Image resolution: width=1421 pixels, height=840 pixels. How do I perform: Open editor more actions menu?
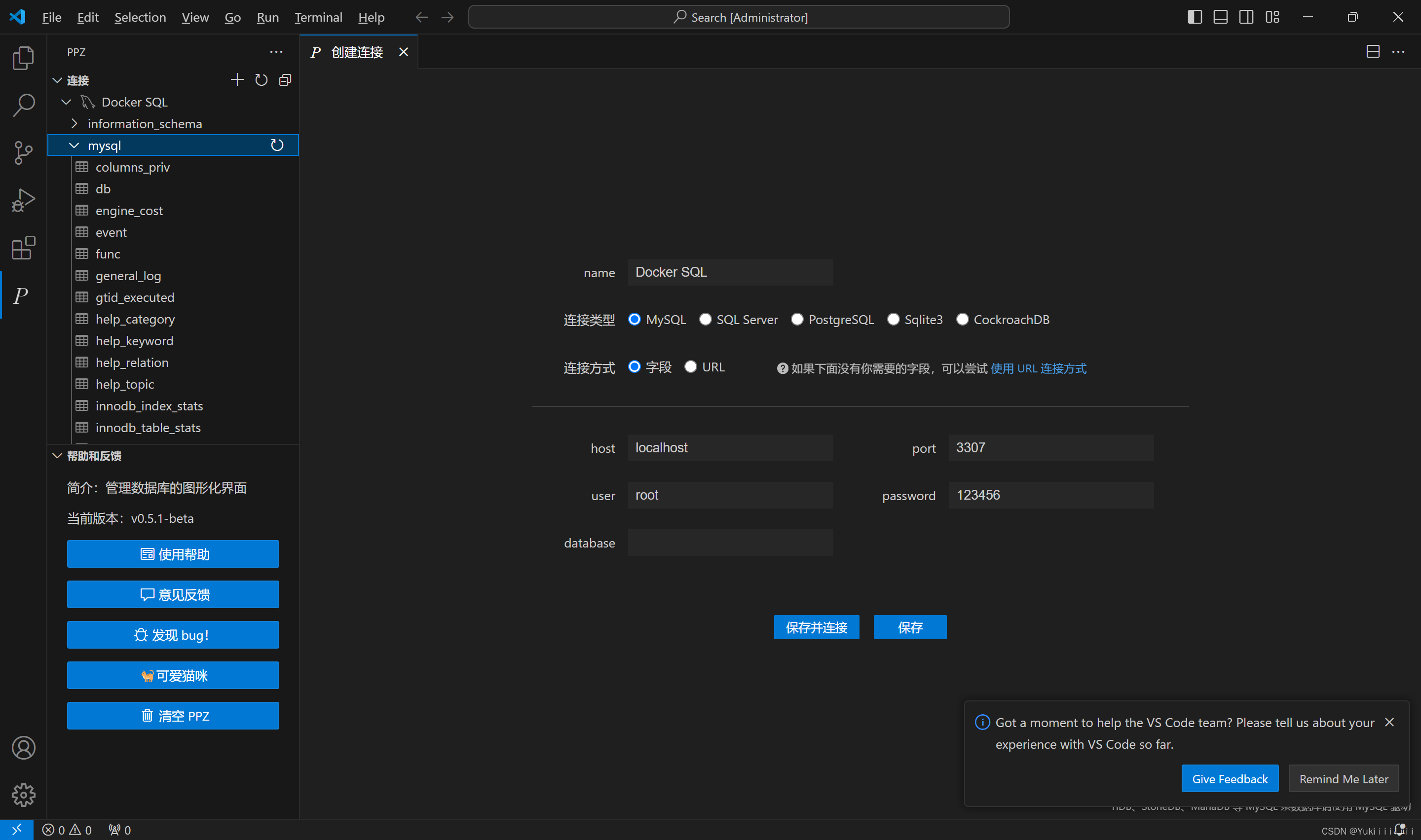(1398, 51)
